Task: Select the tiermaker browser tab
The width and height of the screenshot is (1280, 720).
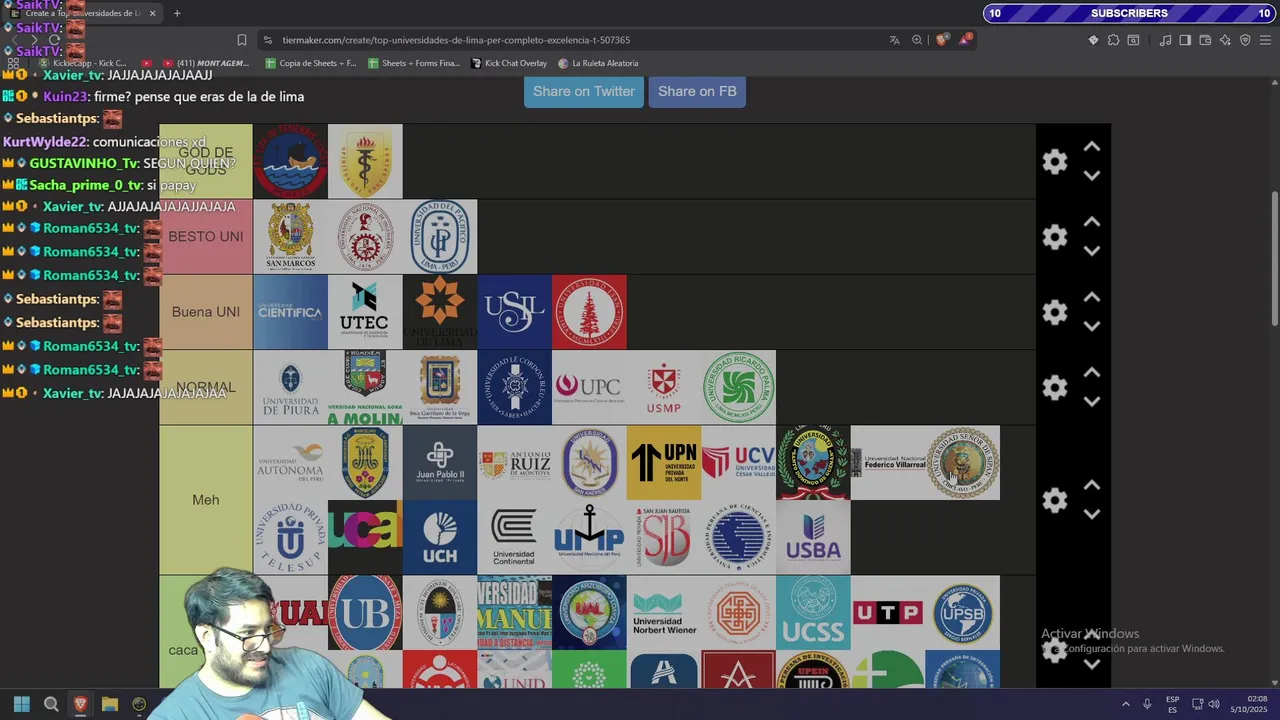Action: [x=80, y=13]
